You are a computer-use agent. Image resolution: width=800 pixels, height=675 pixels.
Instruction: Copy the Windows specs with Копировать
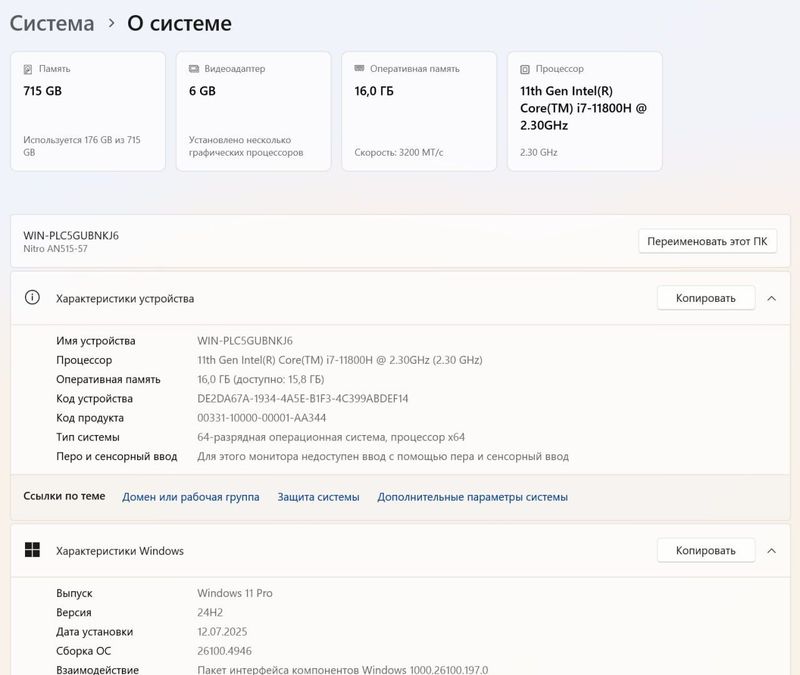pyautogui.click(x=706, y=551)
